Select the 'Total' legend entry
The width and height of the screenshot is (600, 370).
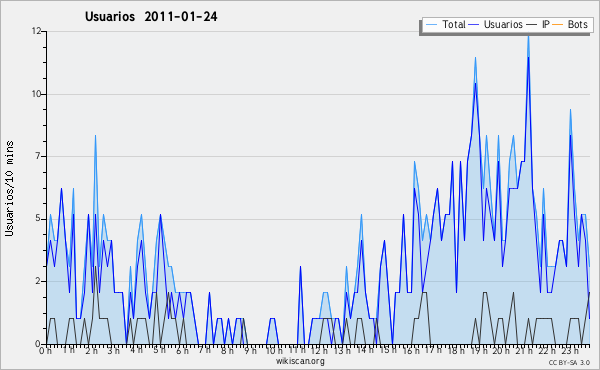(445, 24)
